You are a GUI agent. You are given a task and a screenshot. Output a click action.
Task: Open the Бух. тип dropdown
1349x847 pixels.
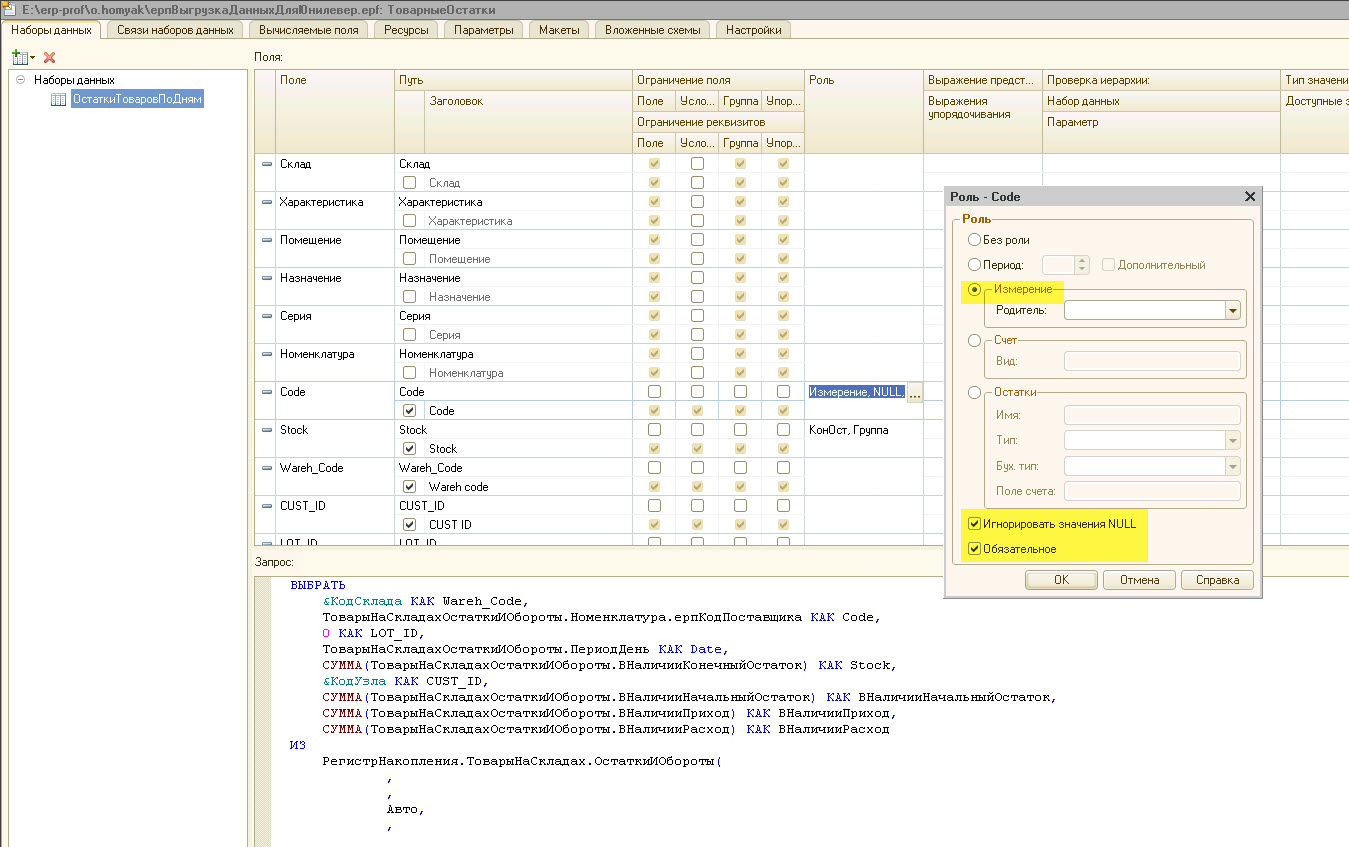pyautogui.click(x=1232, y=466)
